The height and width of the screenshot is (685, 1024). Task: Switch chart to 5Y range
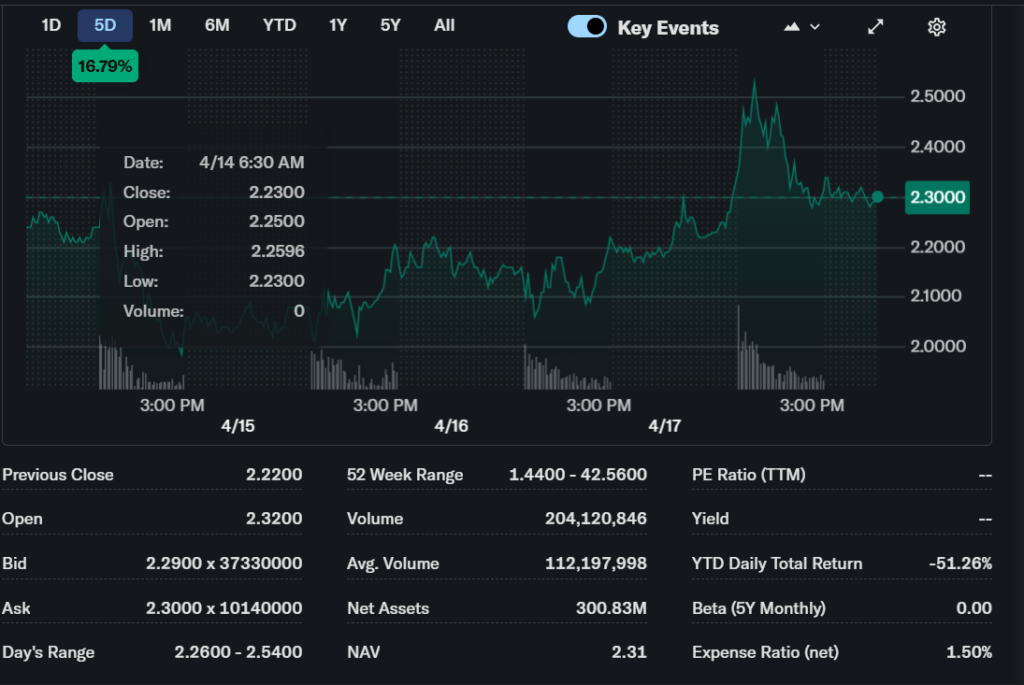pyautogui.click(x=390, y=25)
